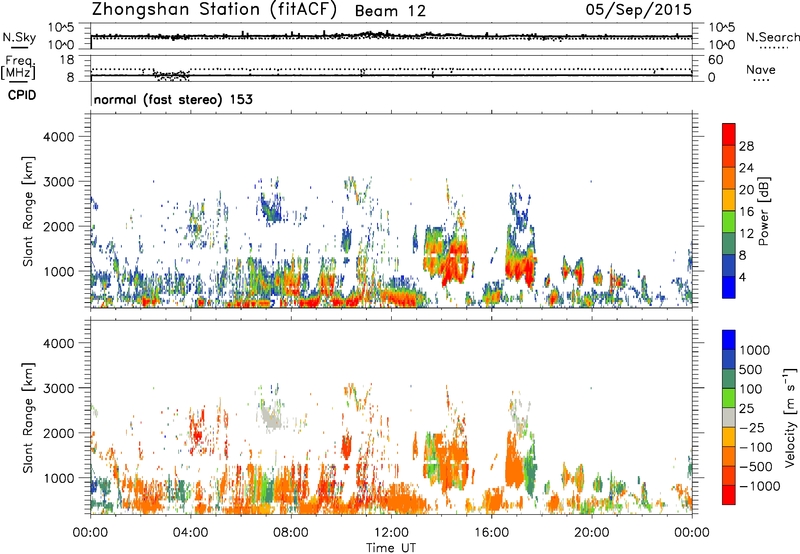Click the "16:00" time tick label
This screenshot has width=800, height=554.
491,533
